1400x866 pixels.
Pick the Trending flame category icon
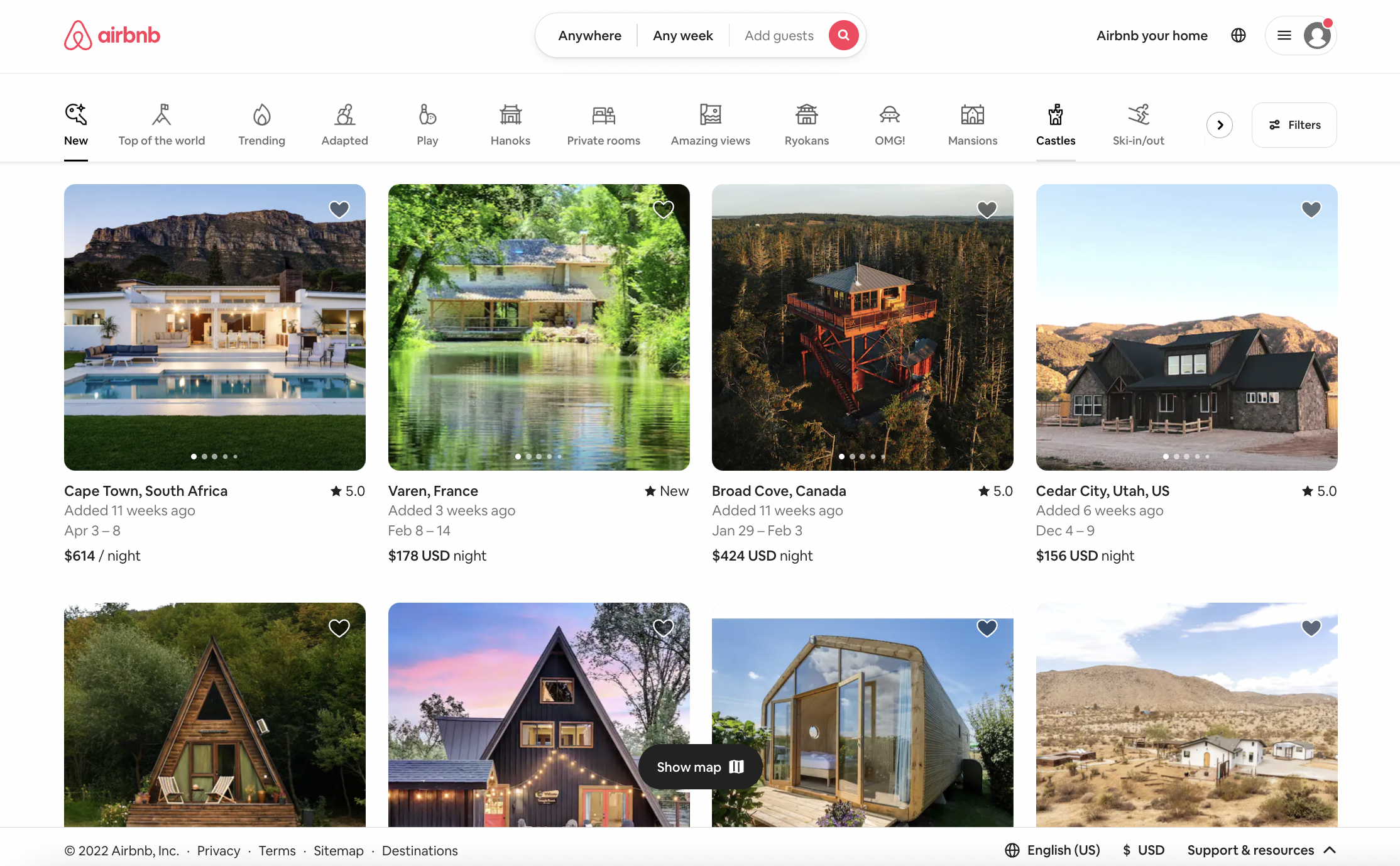pos(261,115)
